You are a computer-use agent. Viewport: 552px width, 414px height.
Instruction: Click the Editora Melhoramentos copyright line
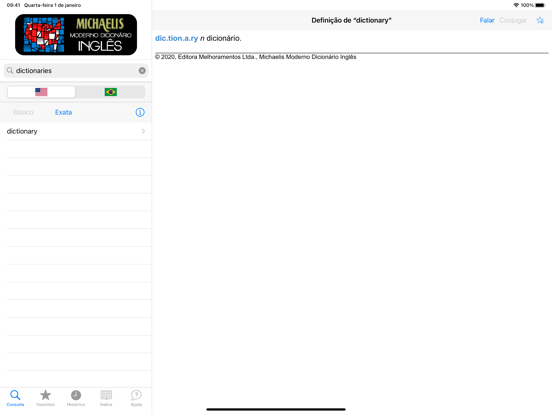[256, 57]
